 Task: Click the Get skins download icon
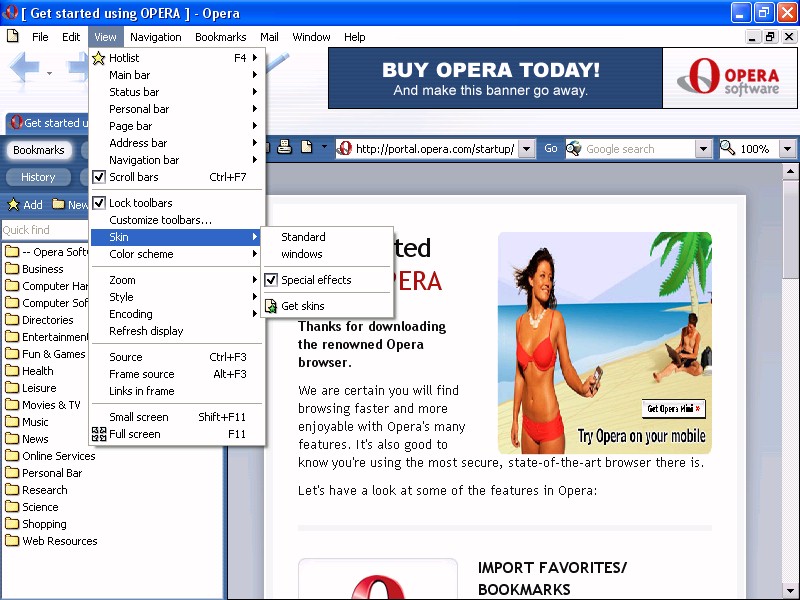pos(271,306)
